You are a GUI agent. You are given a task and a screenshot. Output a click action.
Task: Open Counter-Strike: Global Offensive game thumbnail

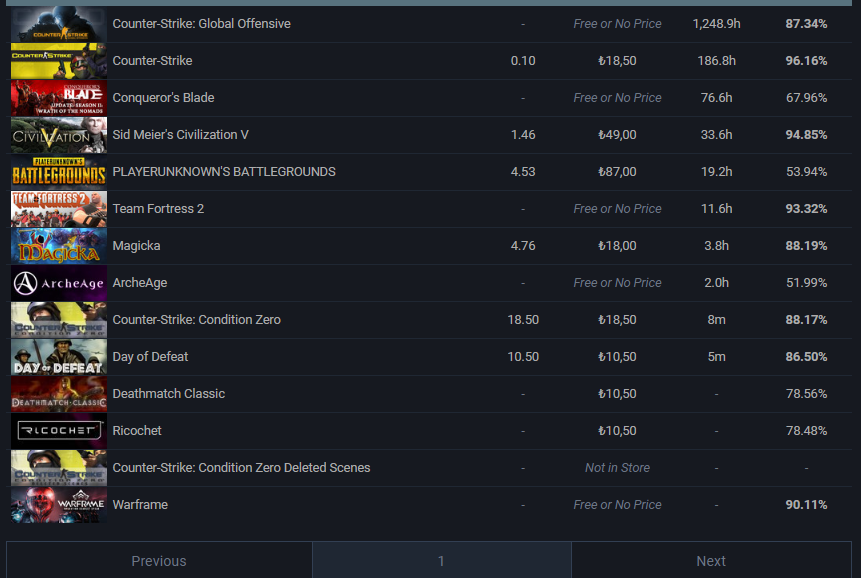tap(59, 24)
